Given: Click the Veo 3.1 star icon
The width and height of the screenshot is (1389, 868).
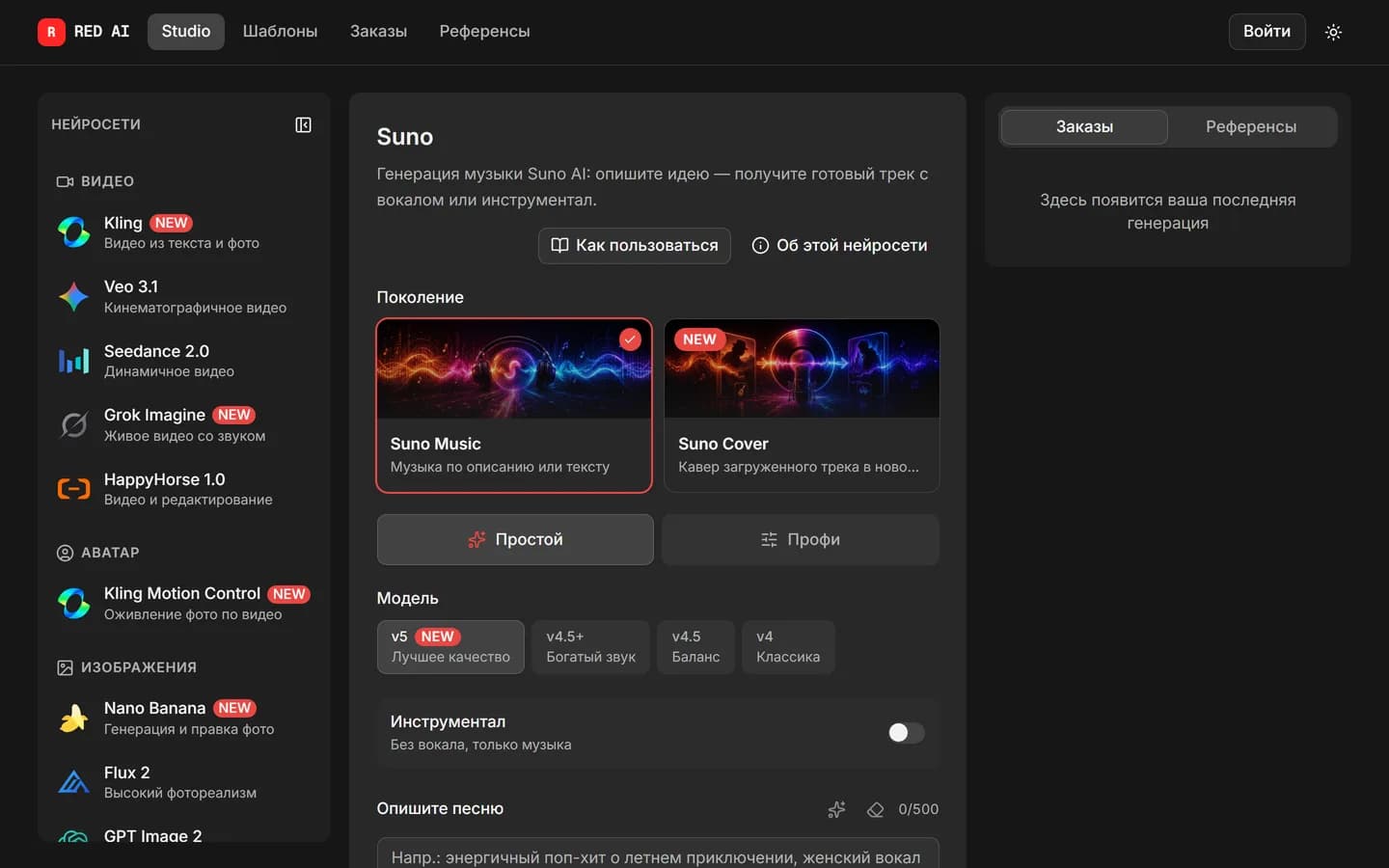Looking at the screenshot, I should [74, 296].
